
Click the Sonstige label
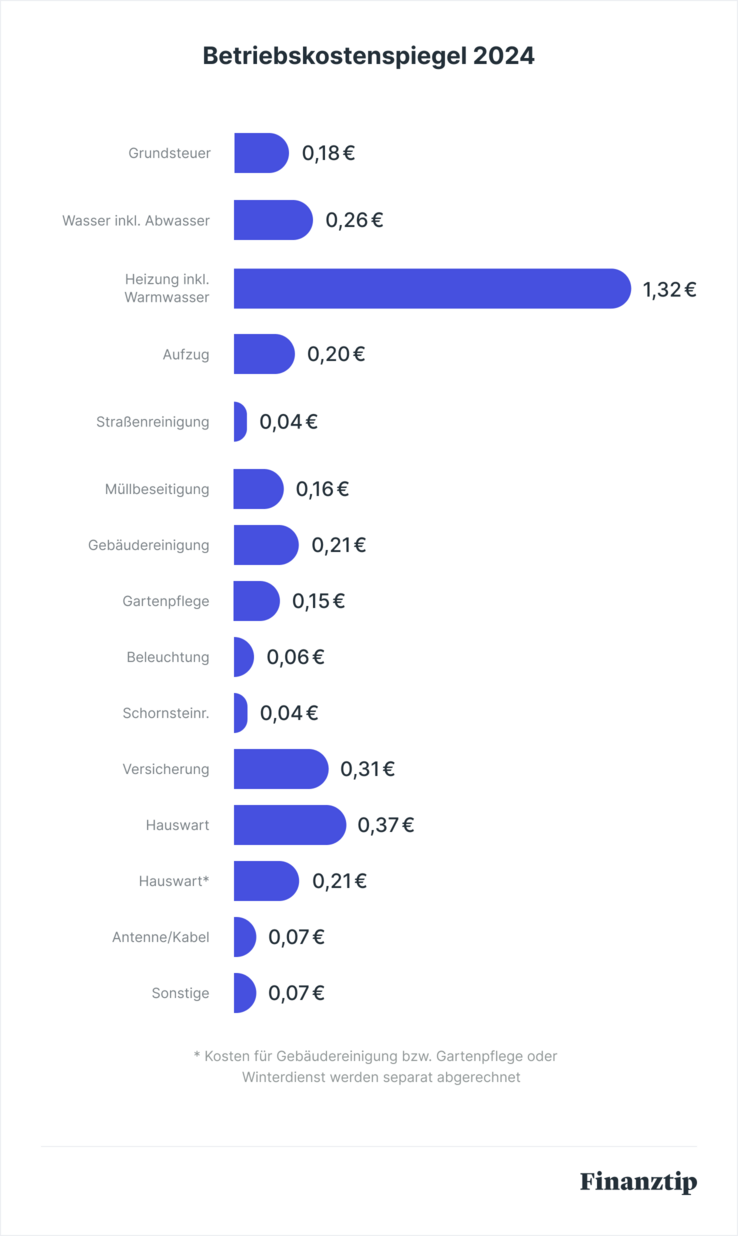point(181,993)
